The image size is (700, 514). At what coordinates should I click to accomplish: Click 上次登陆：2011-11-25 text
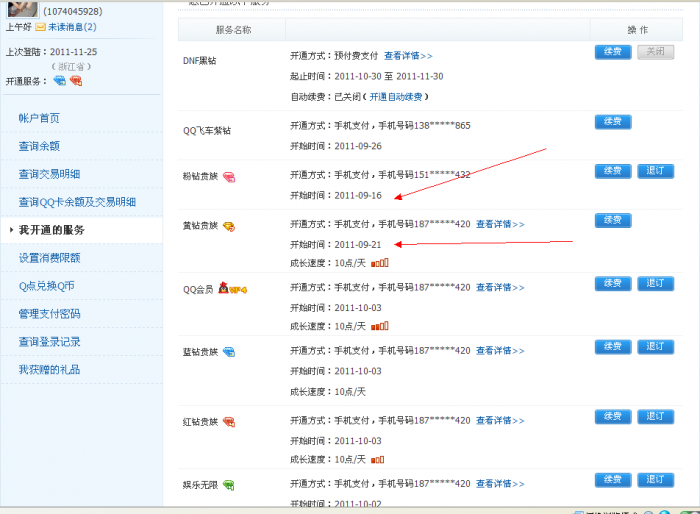coord(51,52)
